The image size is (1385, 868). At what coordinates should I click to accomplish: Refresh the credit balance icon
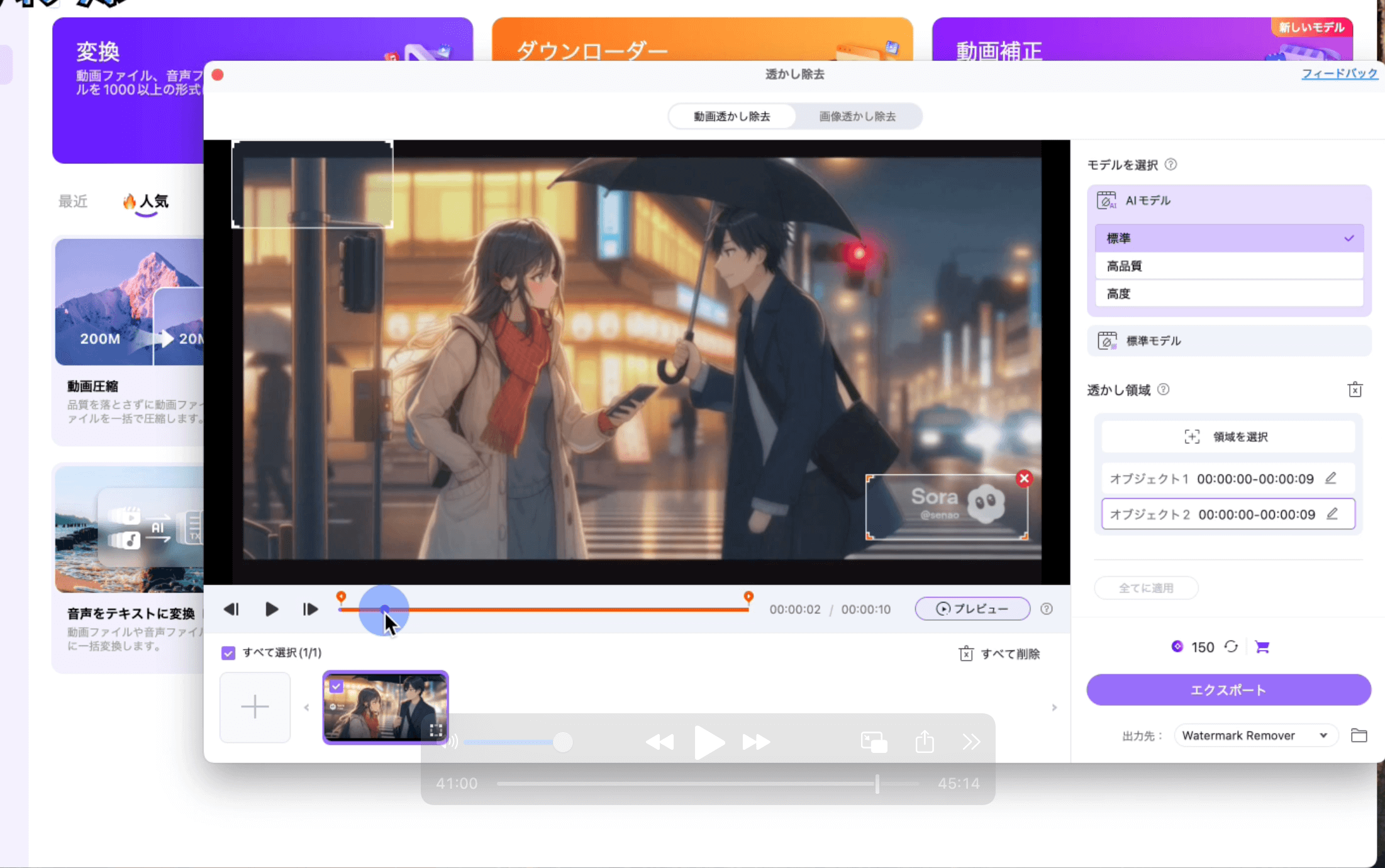point(1231,647)
